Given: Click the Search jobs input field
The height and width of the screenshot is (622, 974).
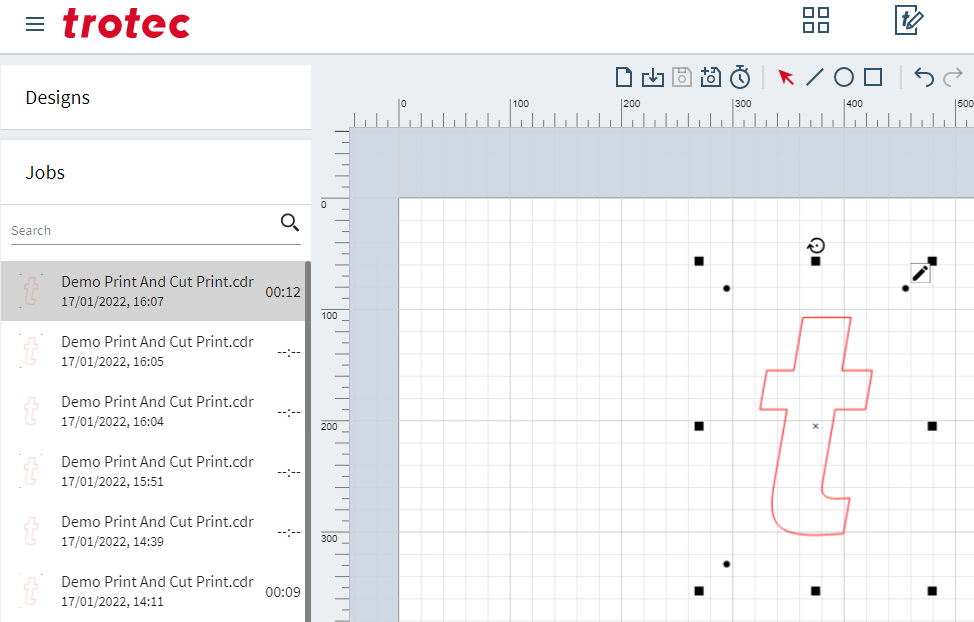Looking at the screenshot, I should coord(140,230).
